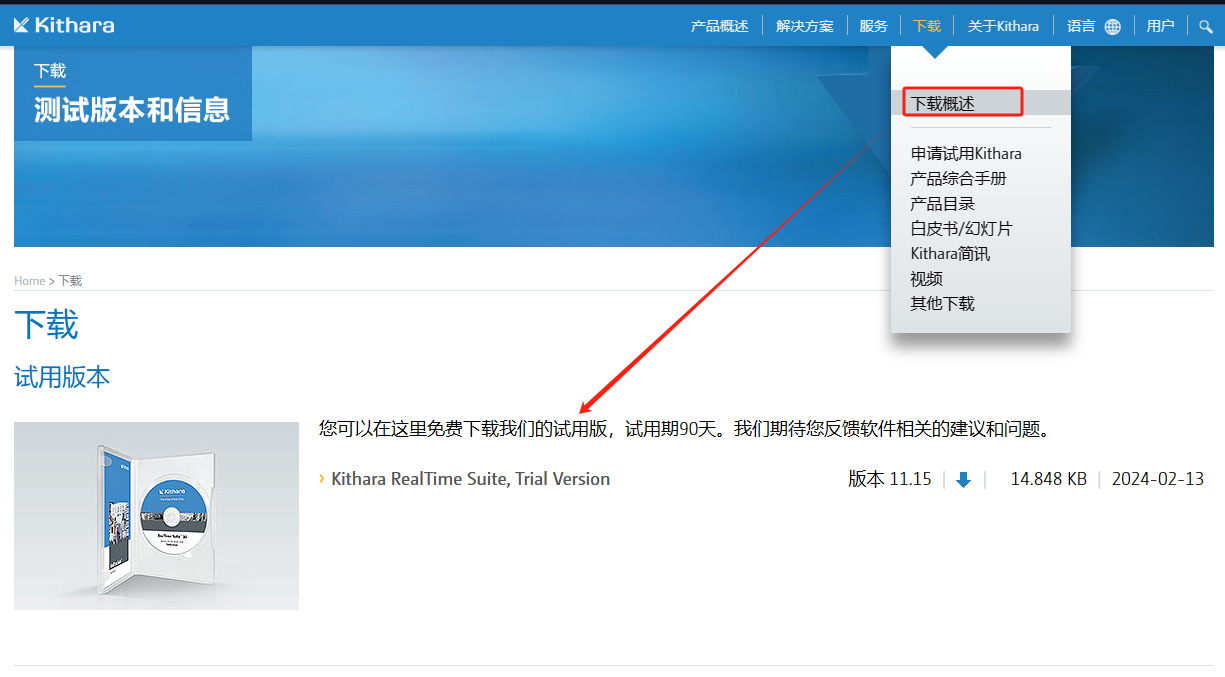The height and width of the screenshot is (677, 1225).
Task: Open the 语言 language menu
Action: (x=1081, y=26)
